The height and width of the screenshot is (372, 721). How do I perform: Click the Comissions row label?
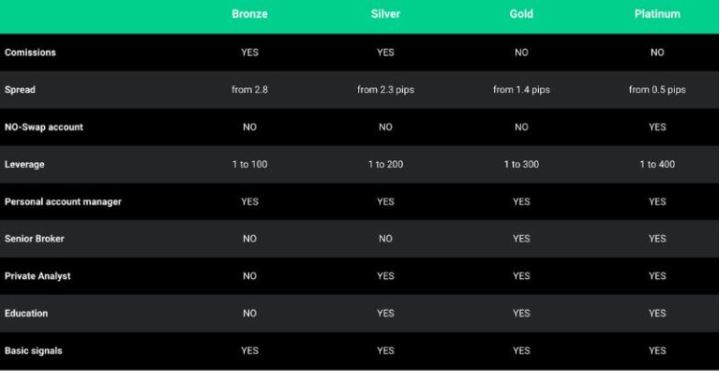[30, 52]
